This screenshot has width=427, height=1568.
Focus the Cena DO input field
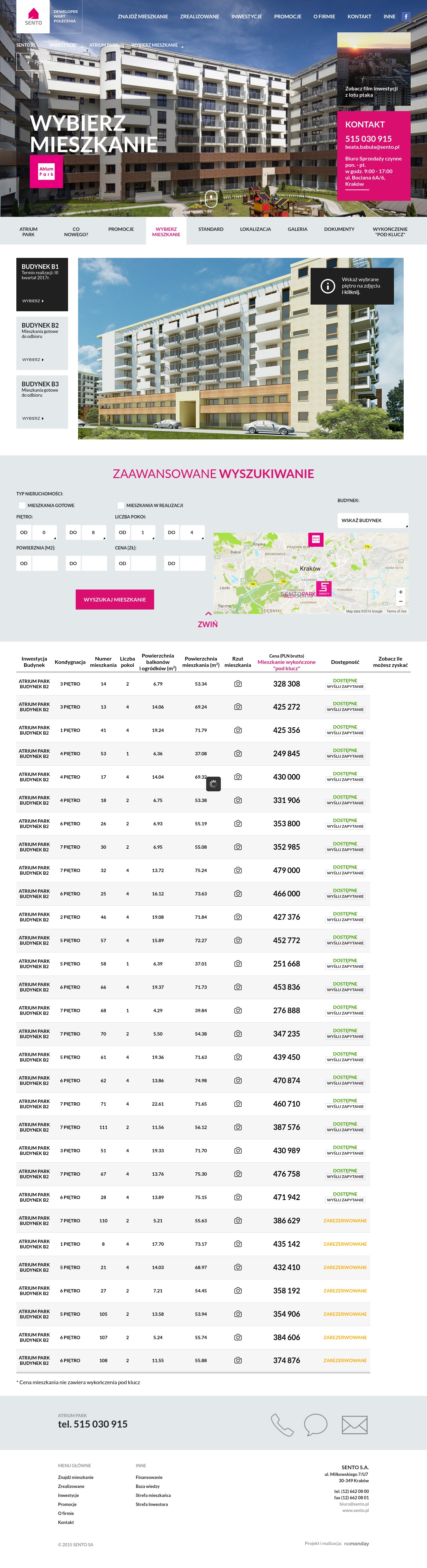192,564
